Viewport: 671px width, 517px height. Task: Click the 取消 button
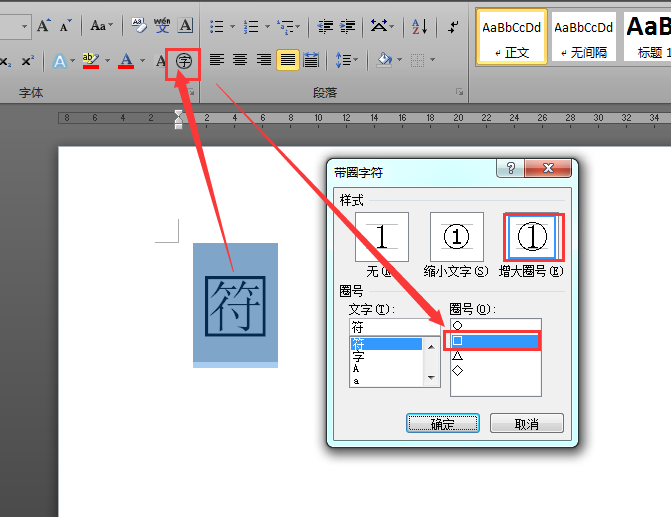526,423
